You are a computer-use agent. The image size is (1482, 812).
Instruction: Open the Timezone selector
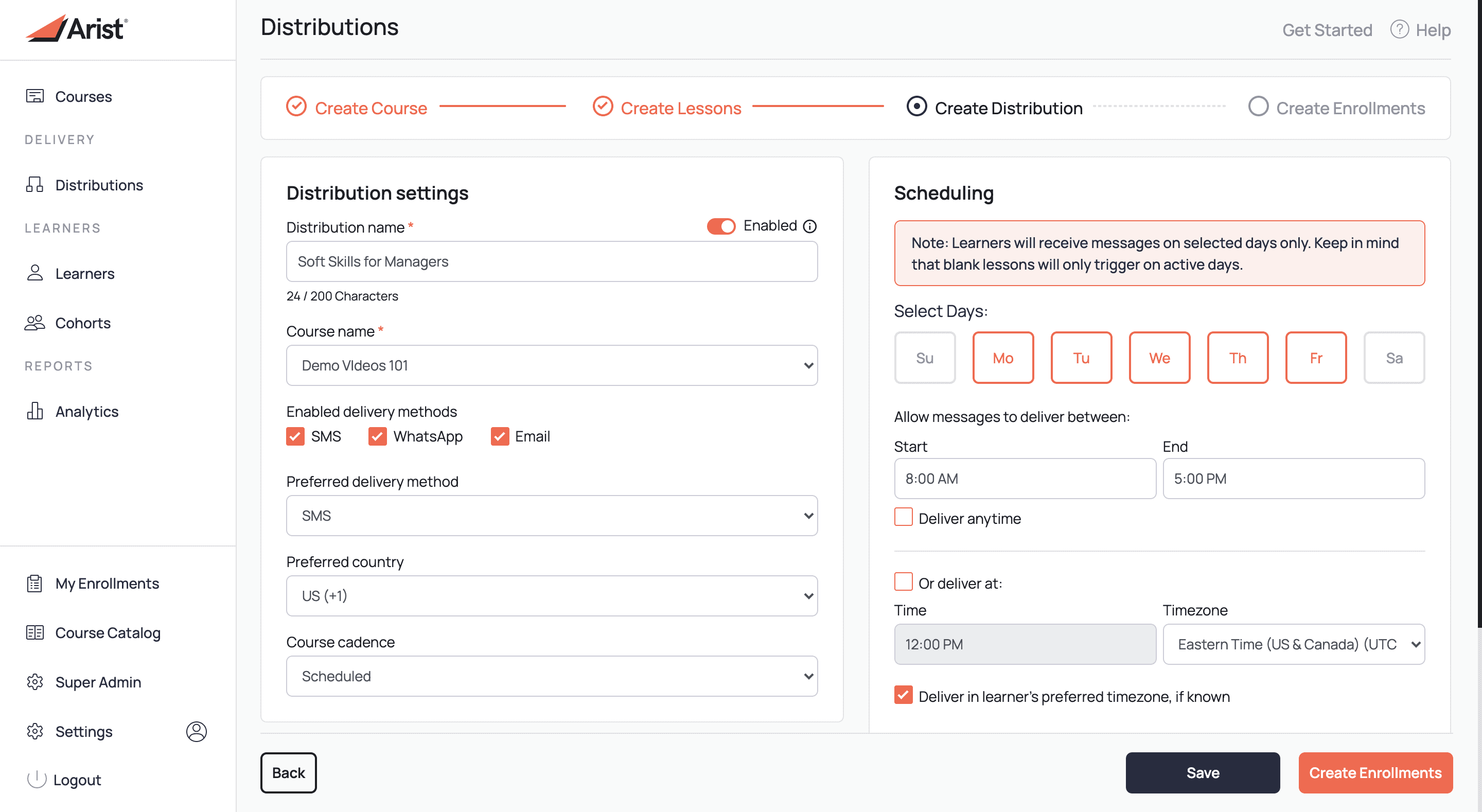pyautogui.click(x=1293, y=644)
